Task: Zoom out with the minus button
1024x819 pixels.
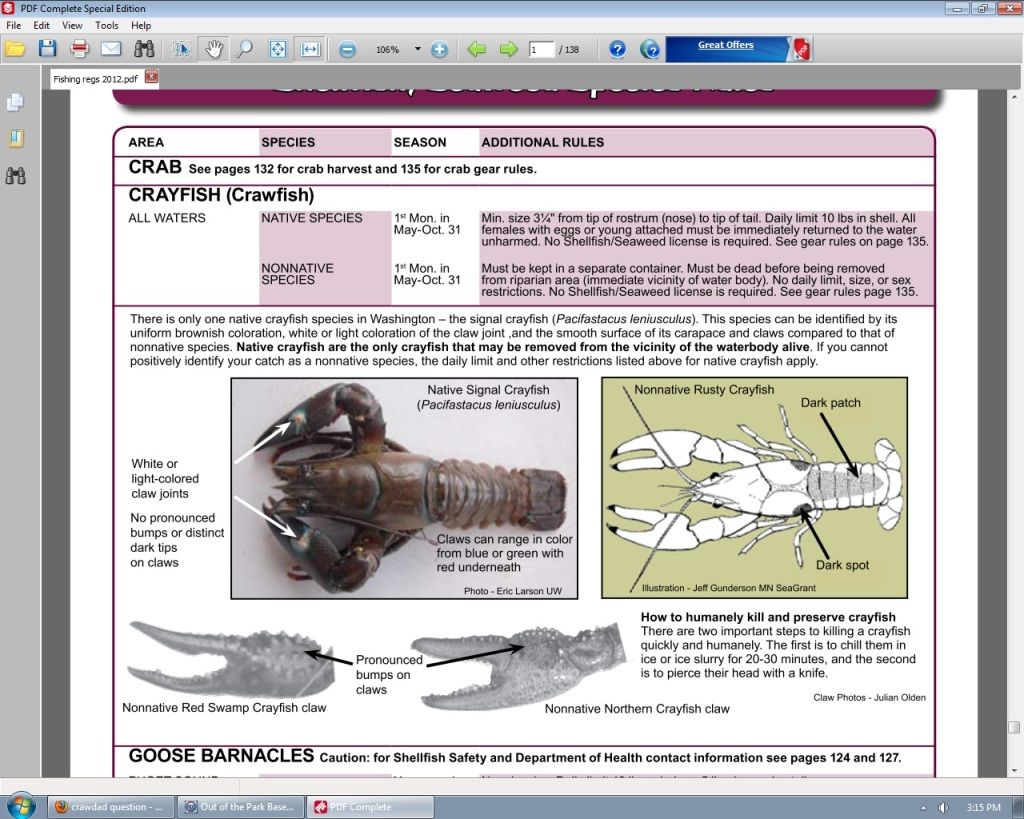Action: 348,50
